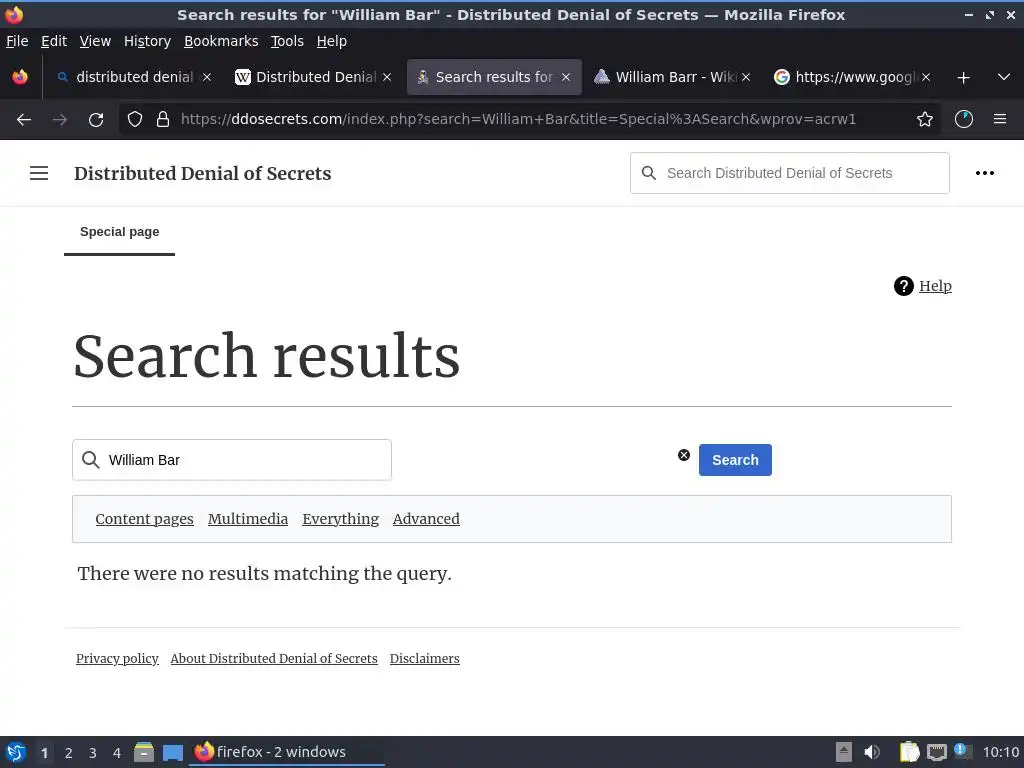Open the File menu
Viewport: 1024px width, 768px height.
(x=17, y=41)
